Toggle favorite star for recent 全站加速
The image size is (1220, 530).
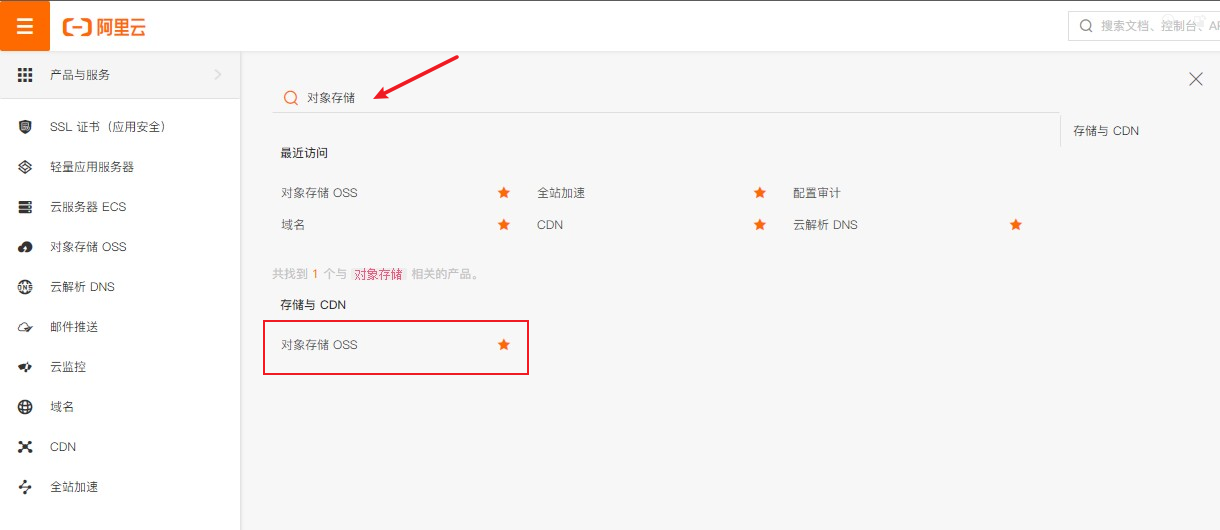click(760, 192)
